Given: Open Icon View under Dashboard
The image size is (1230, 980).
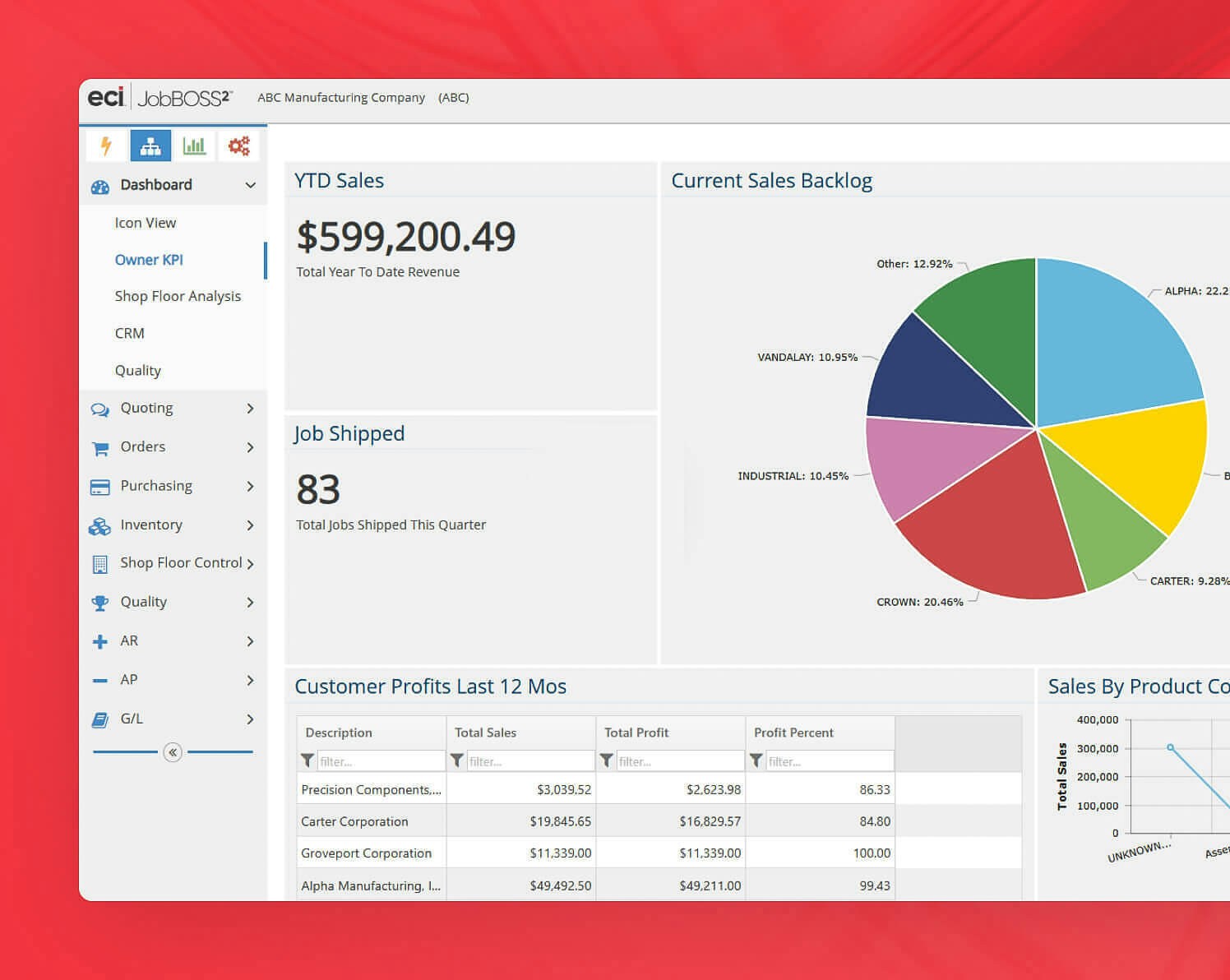Looking at the screenshot, I should [146, 223].
